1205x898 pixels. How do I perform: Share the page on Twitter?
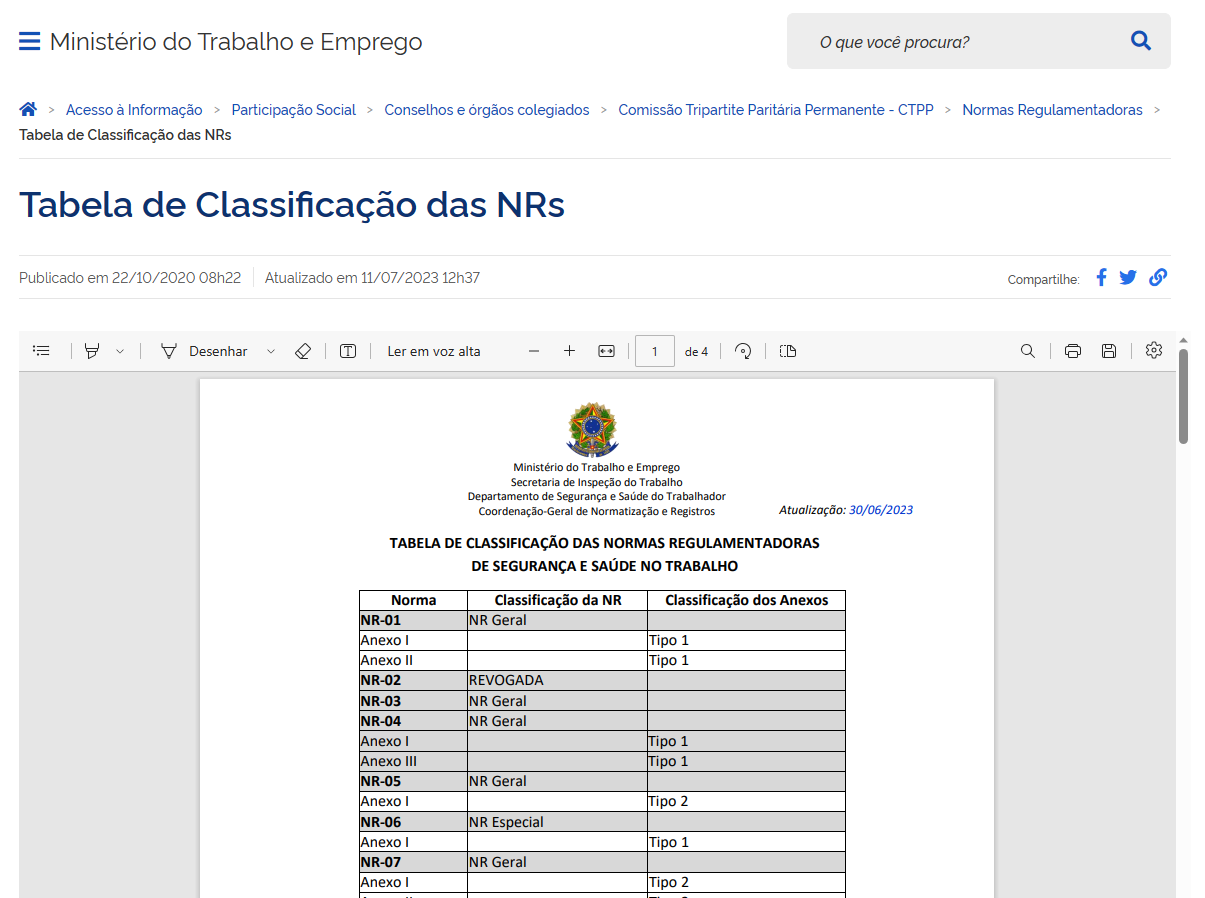[1128, 278]
